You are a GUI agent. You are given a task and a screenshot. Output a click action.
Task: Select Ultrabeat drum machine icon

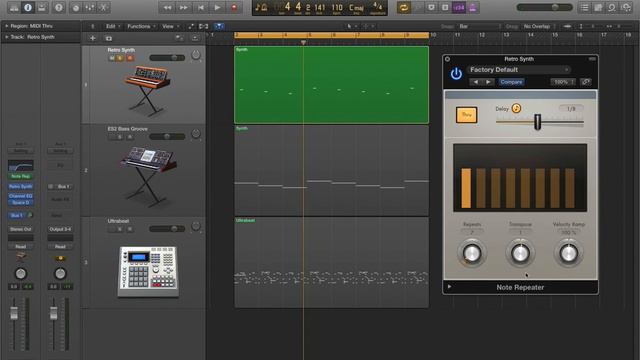pyautogui.click(x=148, y=271)
